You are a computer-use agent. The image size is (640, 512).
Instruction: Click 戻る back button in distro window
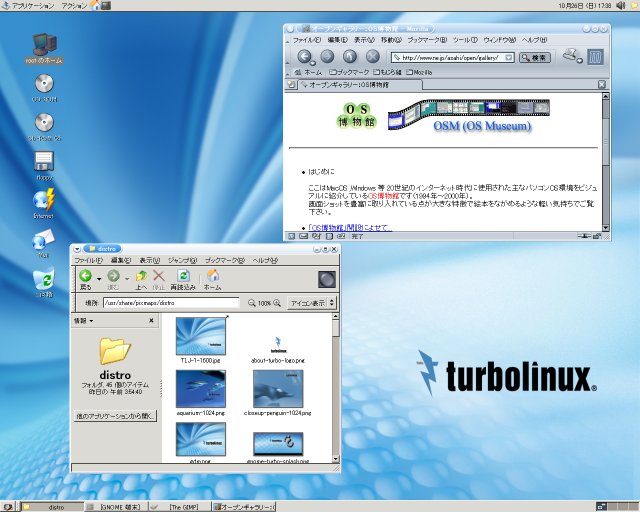tap(86, 280)
